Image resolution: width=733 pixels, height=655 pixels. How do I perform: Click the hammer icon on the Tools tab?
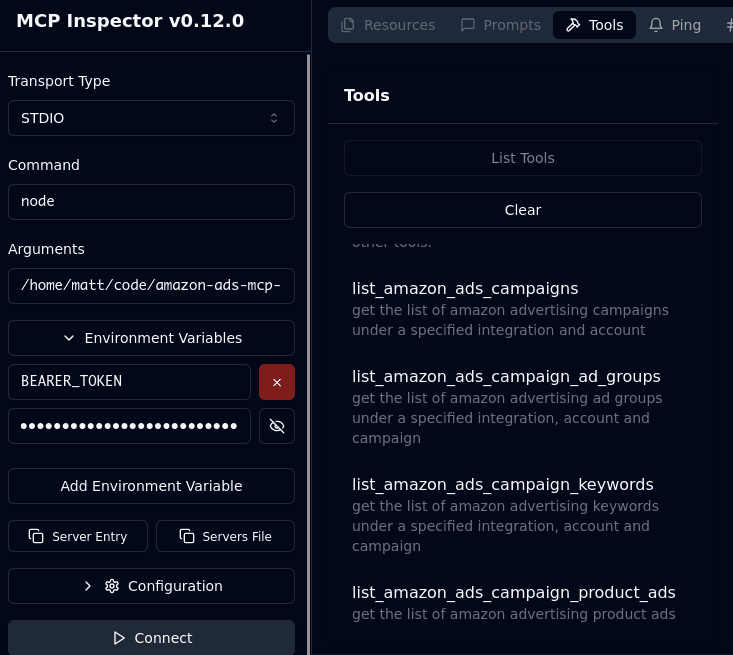573,25
